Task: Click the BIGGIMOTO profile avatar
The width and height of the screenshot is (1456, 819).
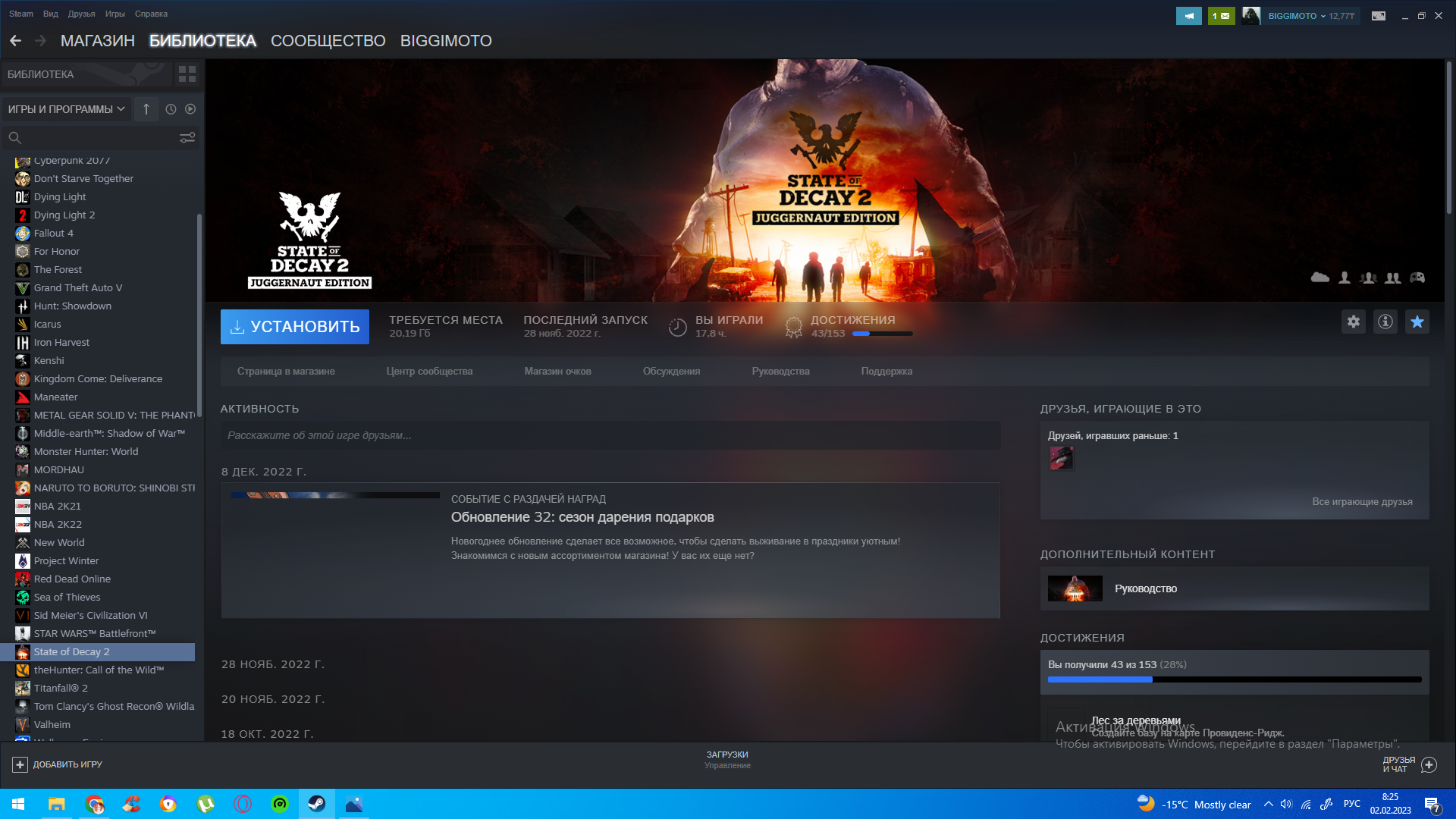Action: click(1250, 16)
